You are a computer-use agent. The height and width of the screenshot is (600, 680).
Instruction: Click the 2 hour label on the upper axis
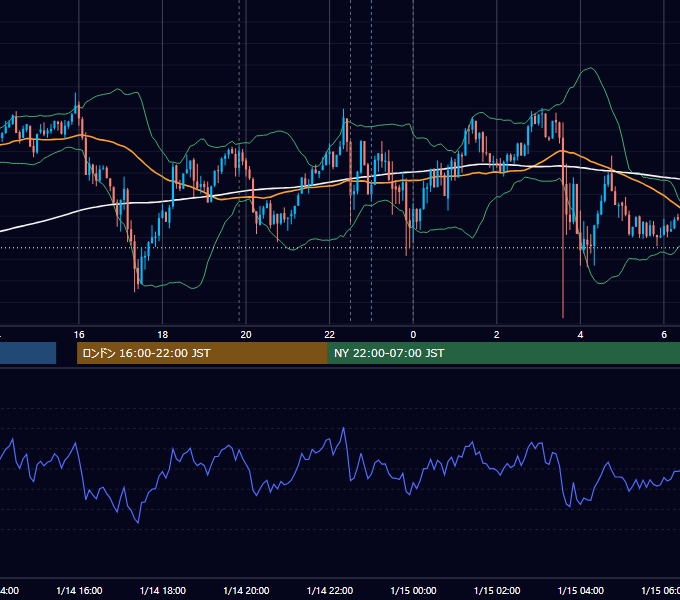497,335
